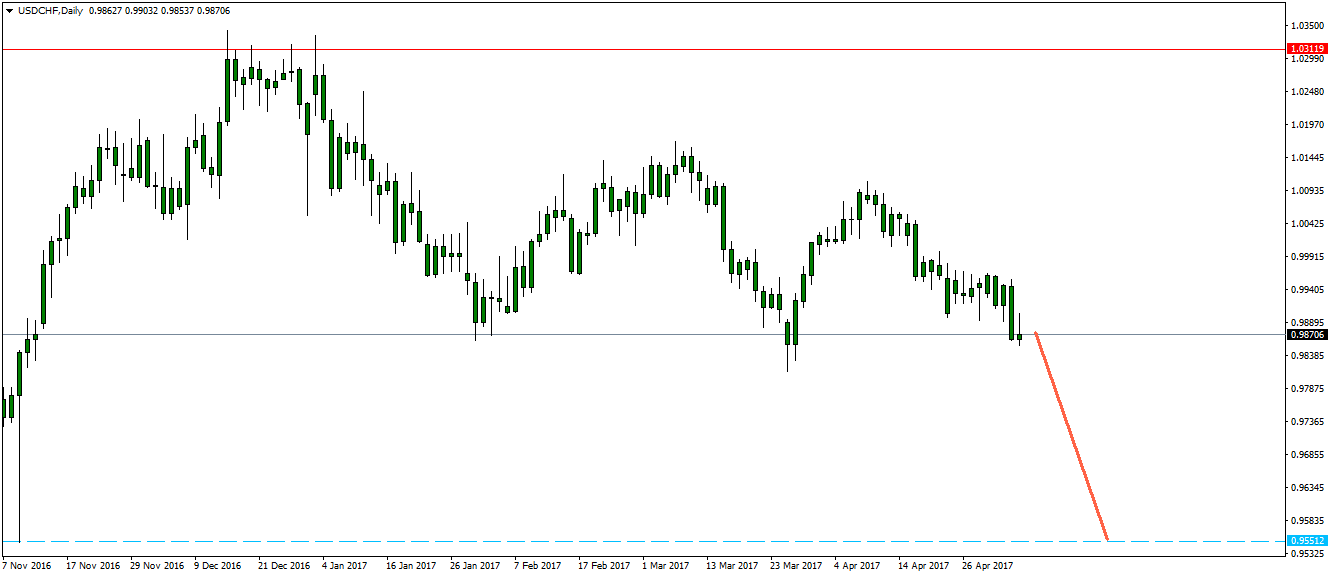The image size is (1328, 577).
Task: Click the 26 Apr 2017 date label
Action: [x=987, y=566]
